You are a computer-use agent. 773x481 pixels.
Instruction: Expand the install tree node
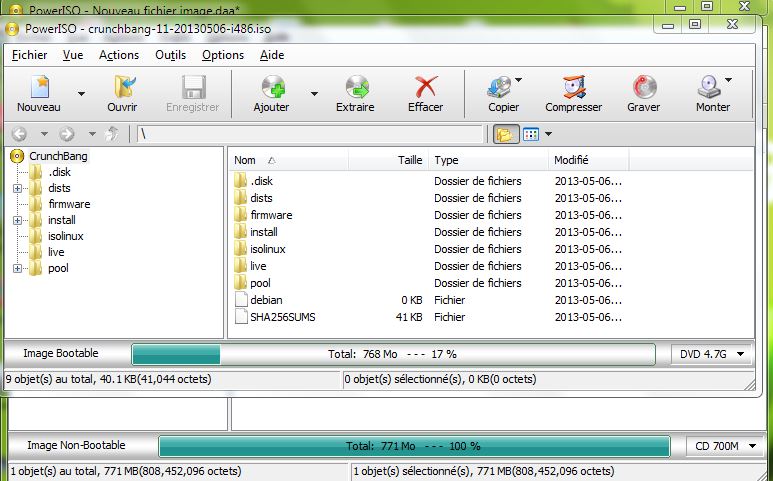point(17,220)
